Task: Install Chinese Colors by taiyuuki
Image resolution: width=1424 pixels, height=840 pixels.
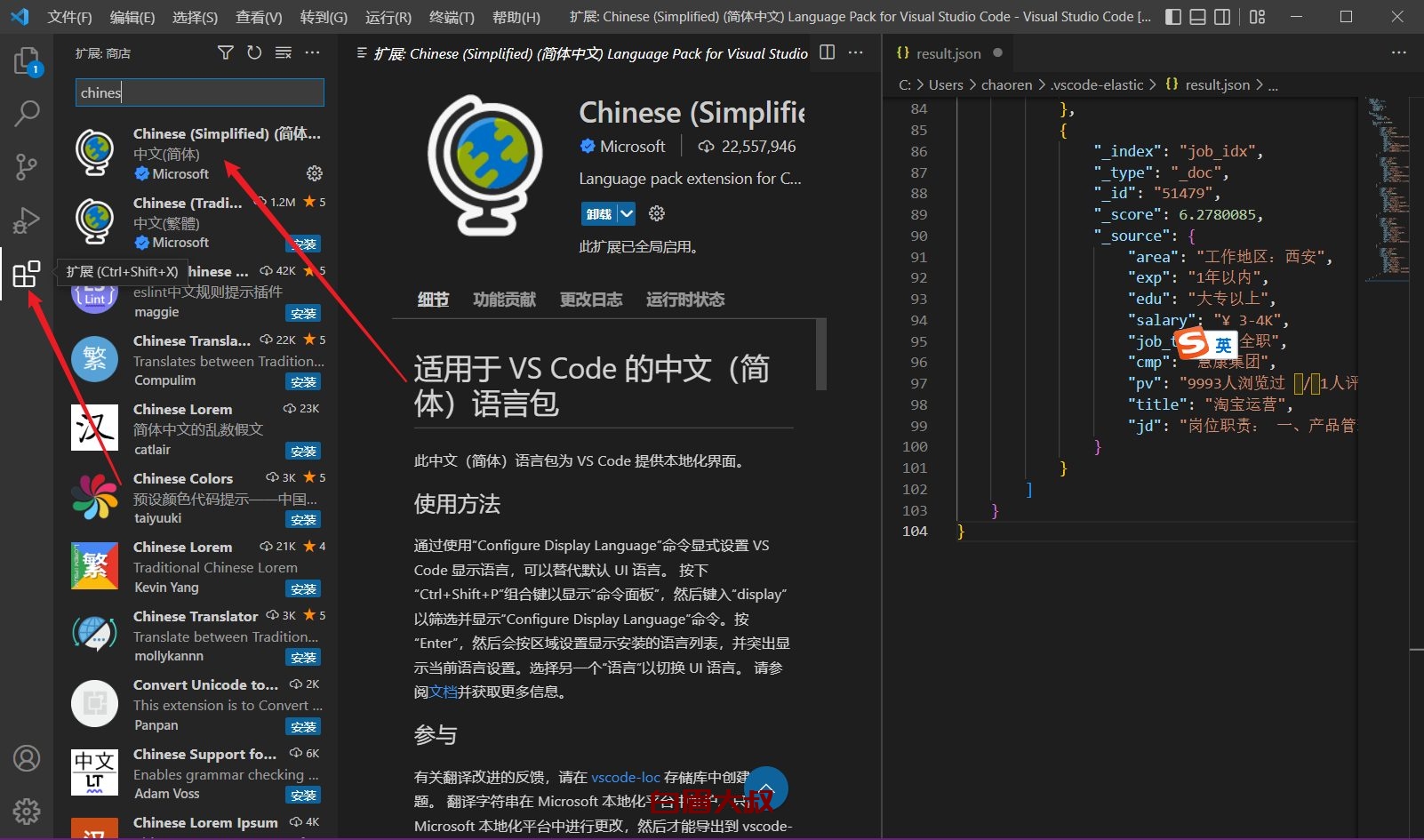Action: 303,520
